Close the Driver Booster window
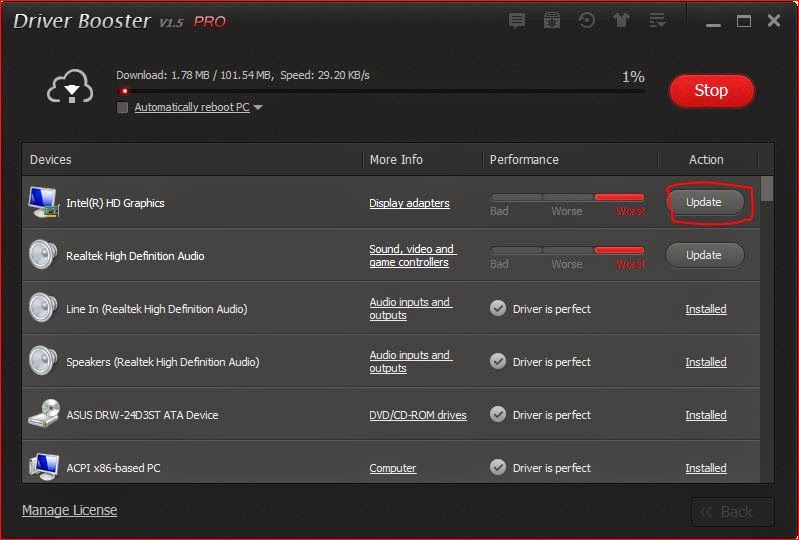This screenshot has width=799, height=540. [x=774, y=20]
